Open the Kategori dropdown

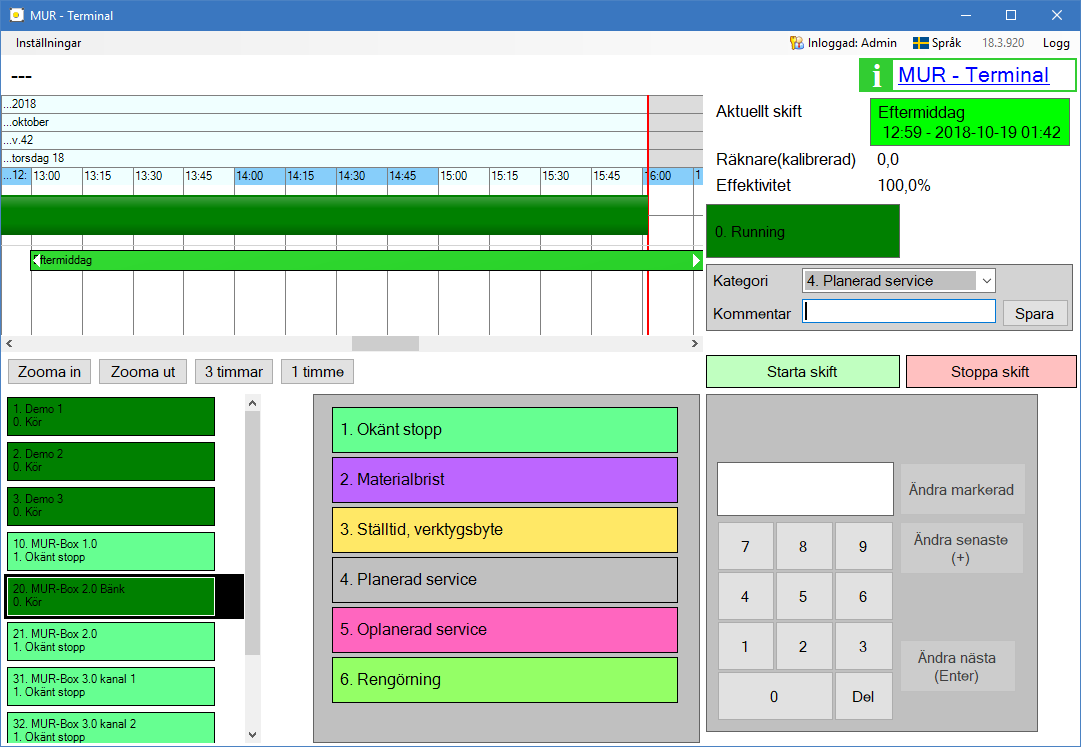(x=985, y=281)
